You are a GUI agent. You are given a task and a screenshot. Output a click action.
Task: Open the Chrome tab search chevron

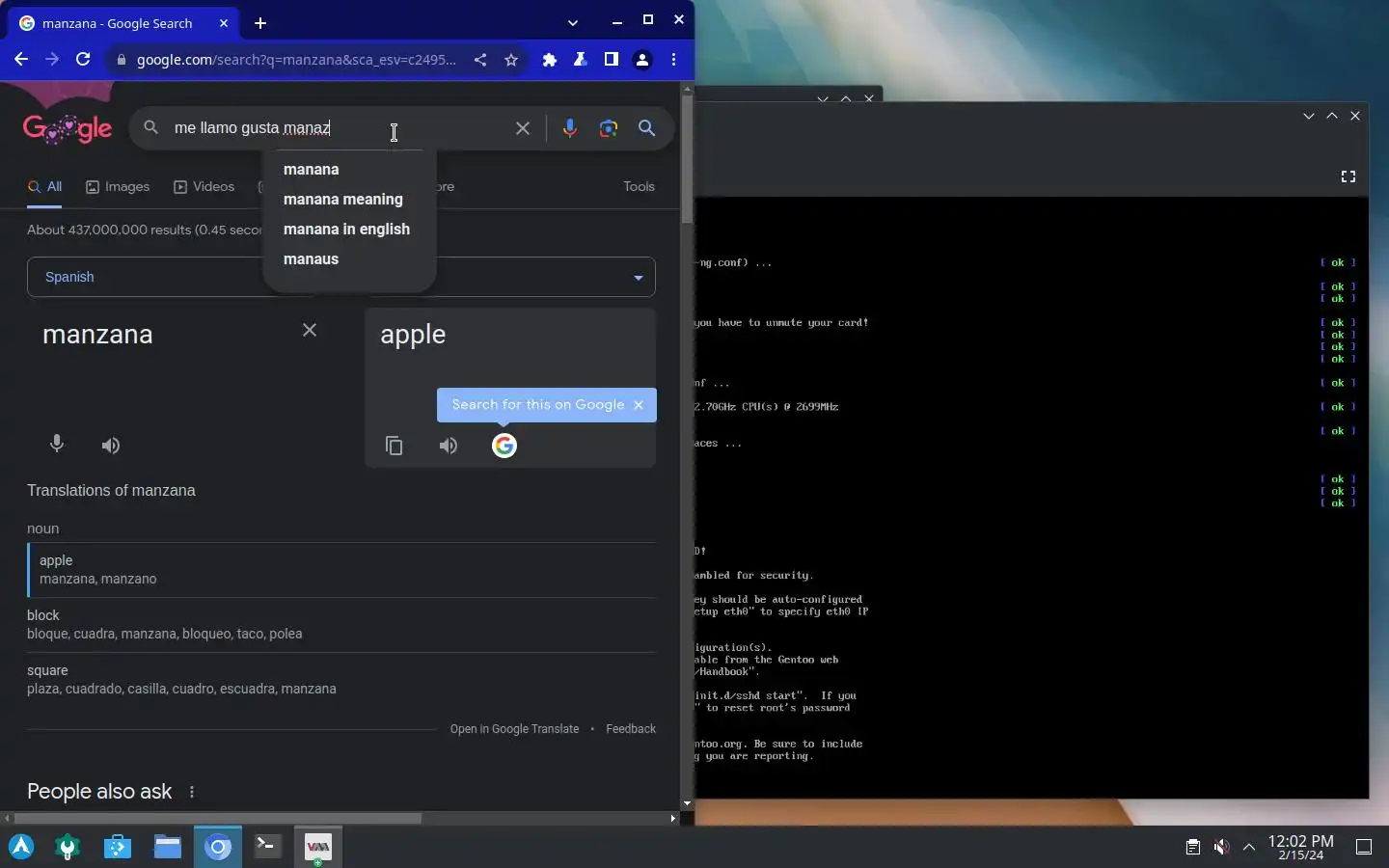coord(573,23)
